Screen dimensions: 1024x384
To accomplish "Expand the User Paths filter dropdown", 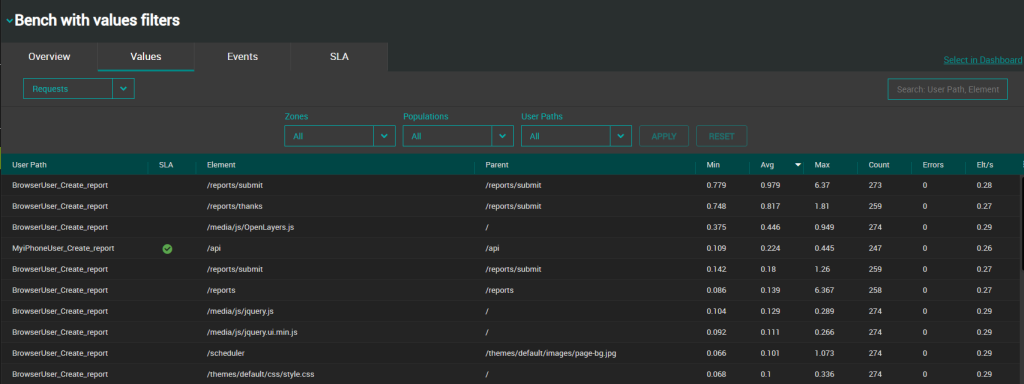I will (x=576, y=136).
